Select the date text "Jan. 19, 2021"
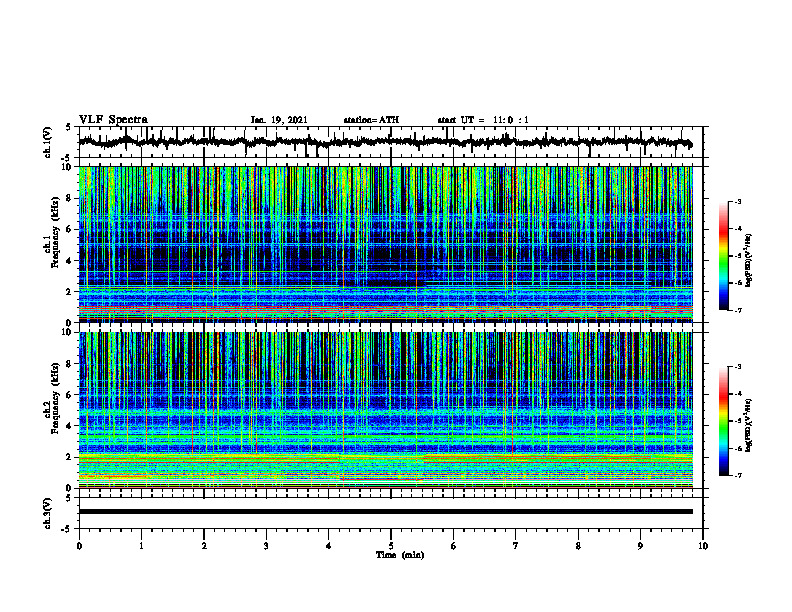This screenshot has height=612, width=792. click(x=279, y=120)
